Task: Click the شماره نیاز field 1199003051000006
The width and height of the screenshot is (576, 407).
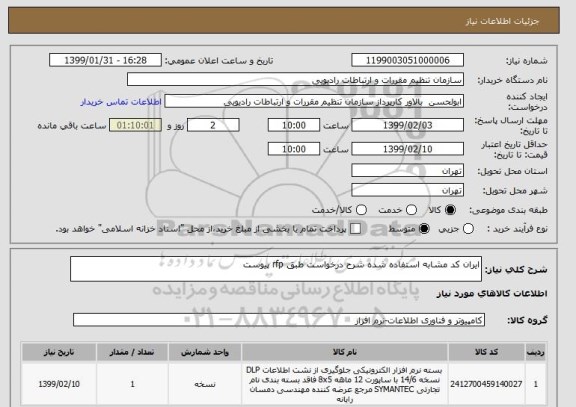Action: click(x=407, y=60)
